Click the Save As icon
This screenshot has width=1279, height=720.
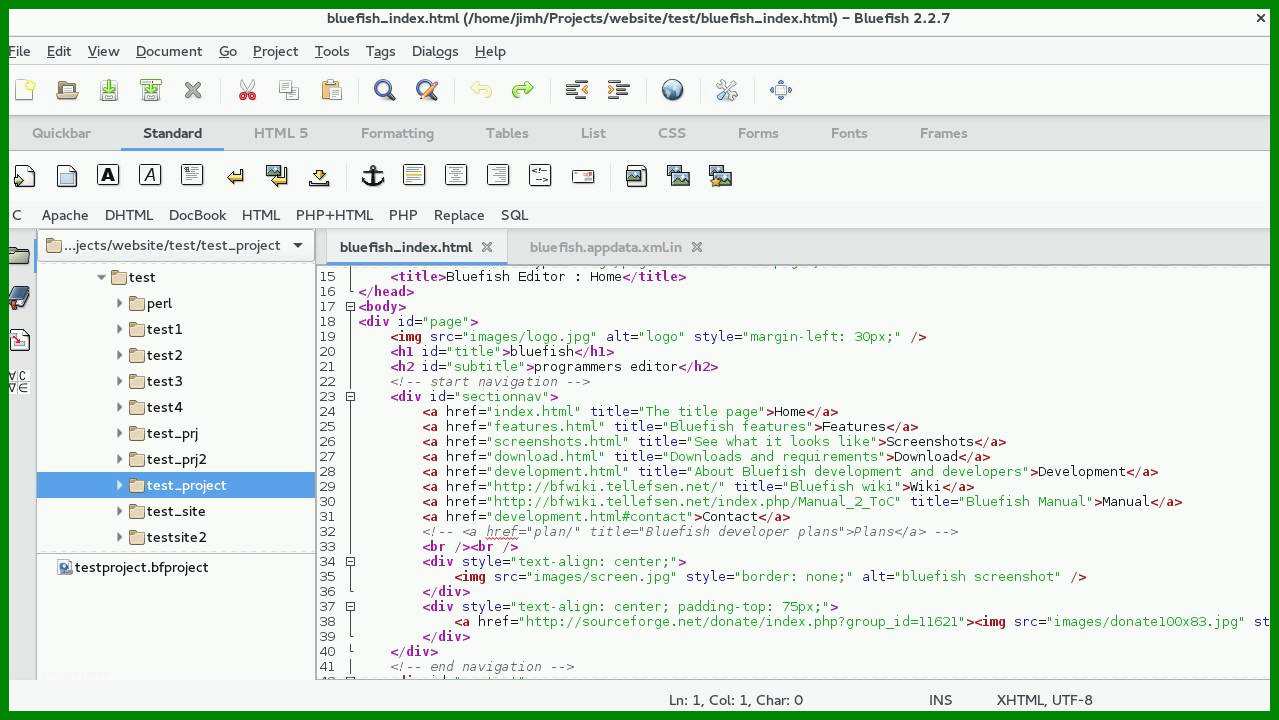tap(151, 90)
